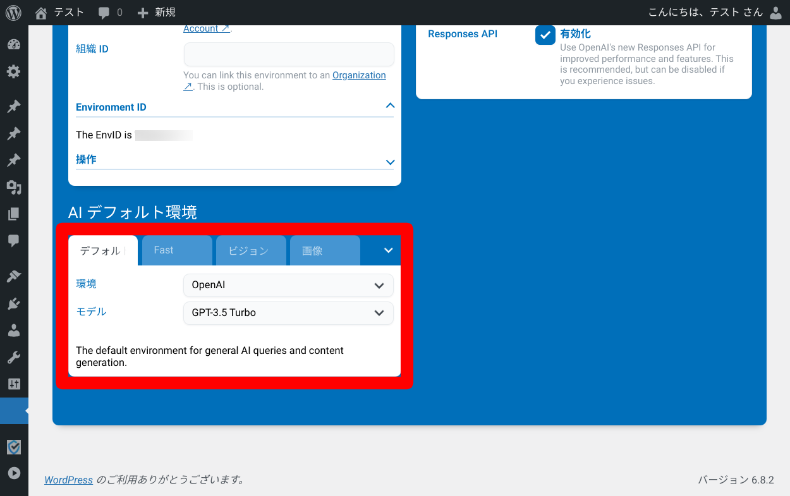Open the user avatar in the admin bar
The width and height of the screenshot is (790, 496).
(x=776, y=13)
